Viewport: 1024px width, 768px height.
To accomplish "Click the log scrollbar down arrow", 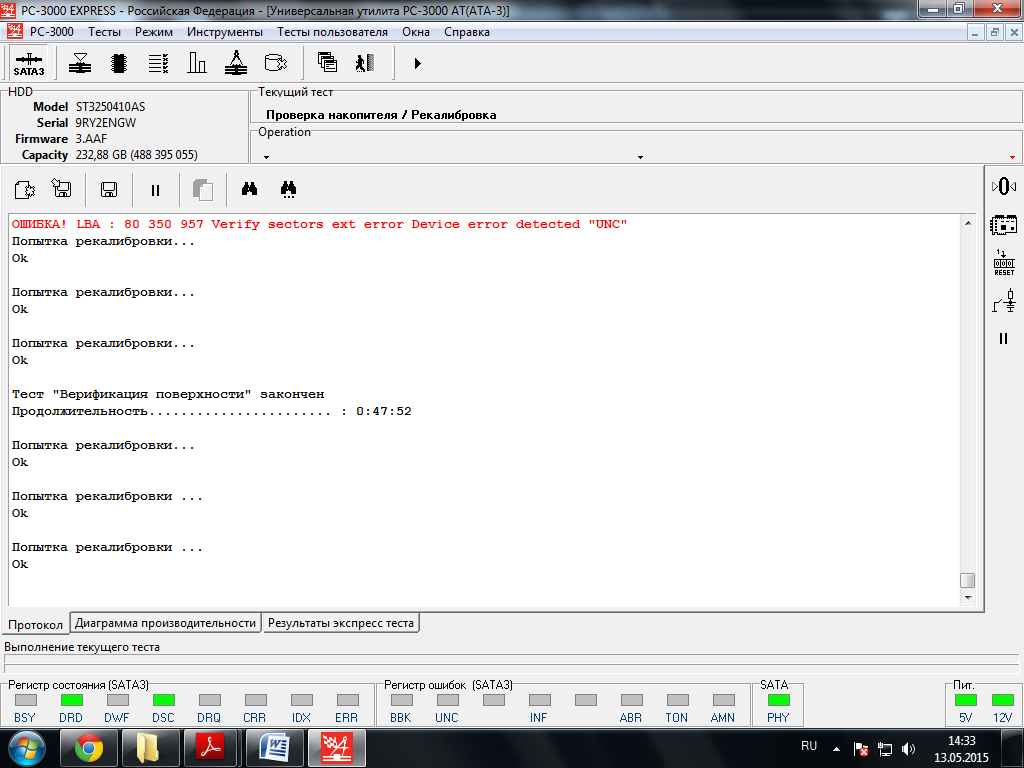I will click(x=968, y=598).
